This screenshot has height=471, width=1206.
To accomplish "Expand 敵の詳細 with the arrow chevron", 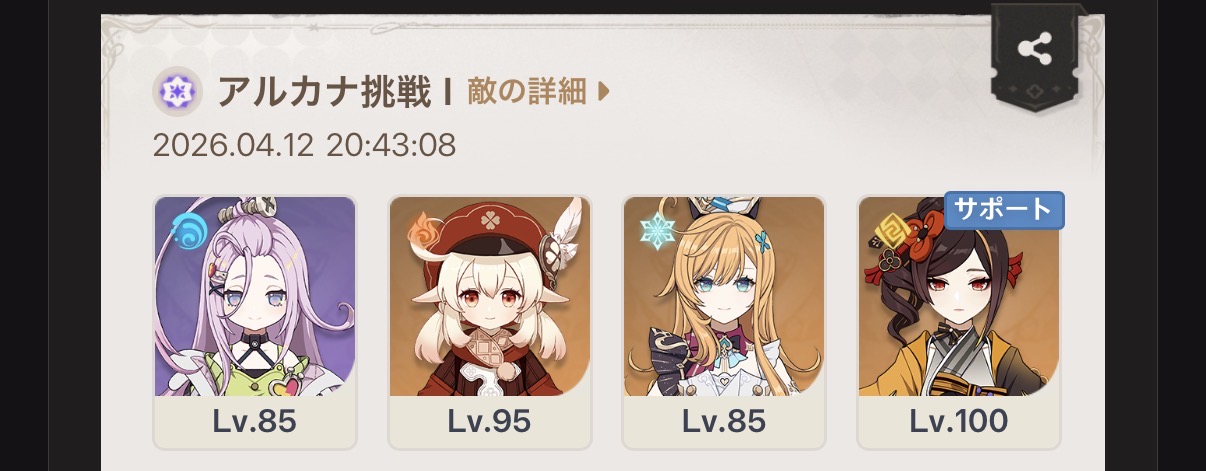I will [603, 93].
